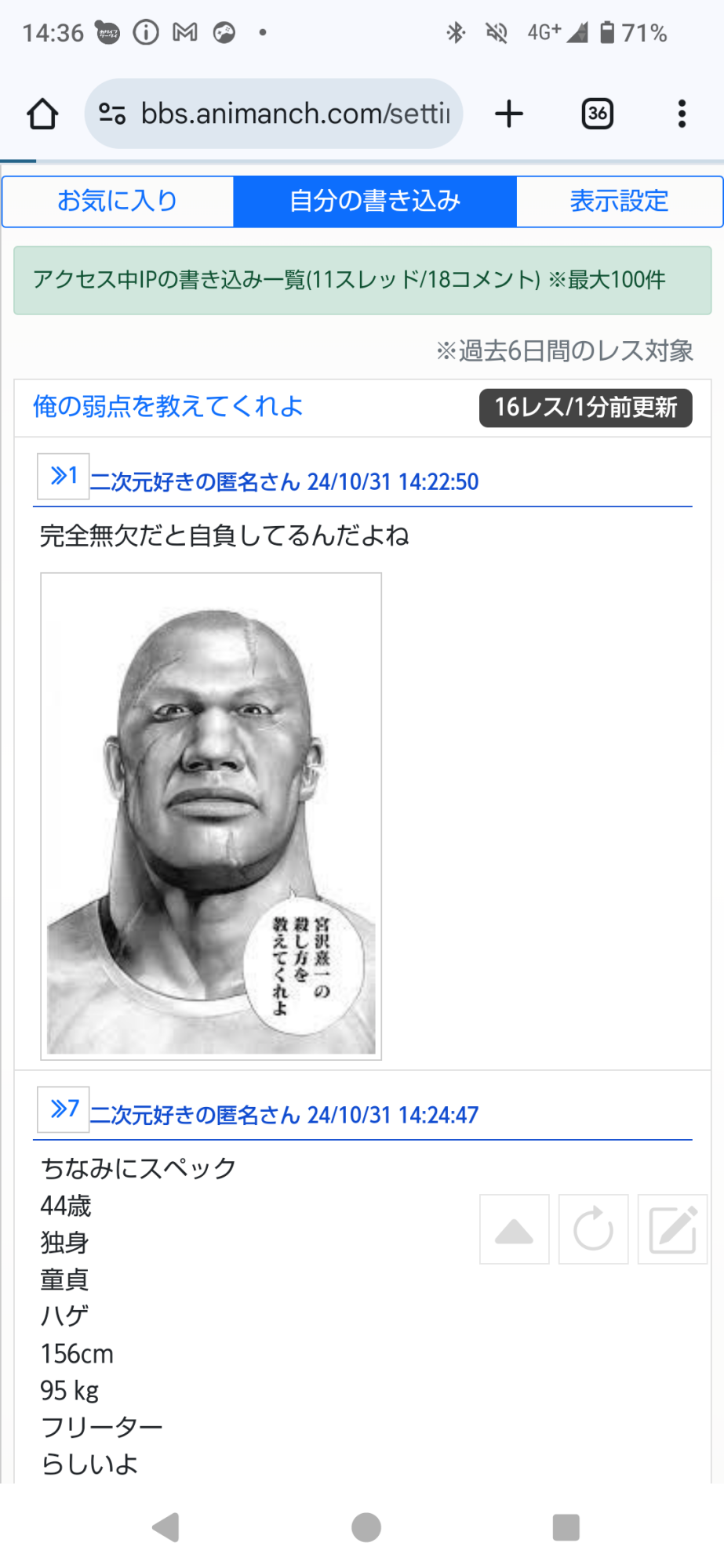Tap the 16レス/1分前更新 badge
724x1568 pixels.
point(586,408)
